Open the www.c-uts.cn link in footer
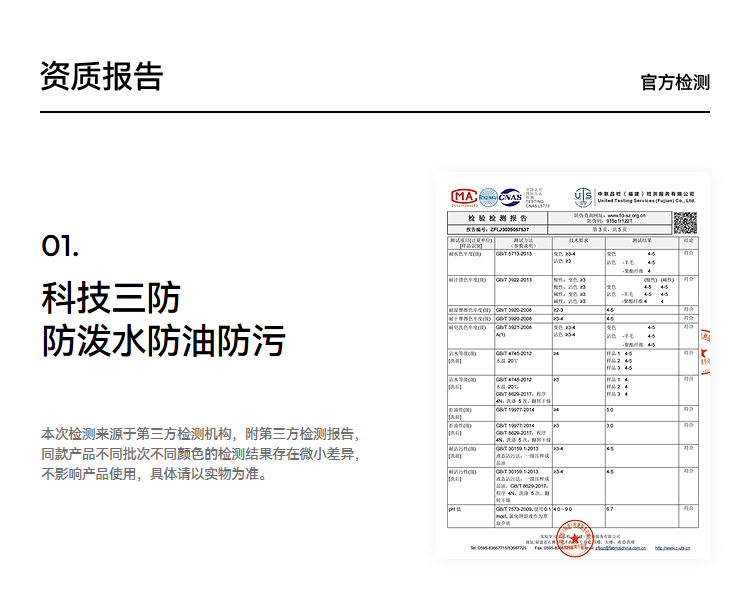The height and width of the screenshot is (594, 750). [x=674, y=548]
